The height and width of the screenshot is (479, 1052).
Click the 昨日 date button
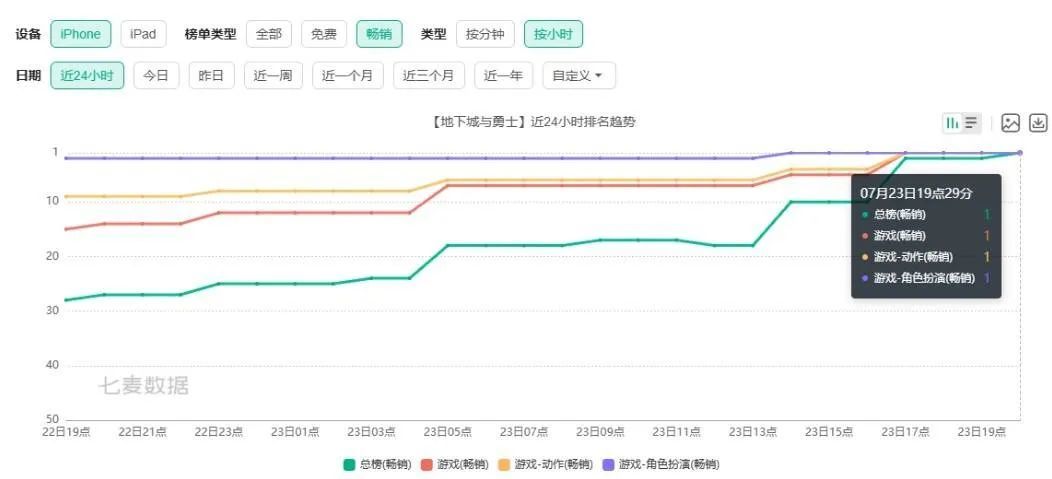(211, 76)
